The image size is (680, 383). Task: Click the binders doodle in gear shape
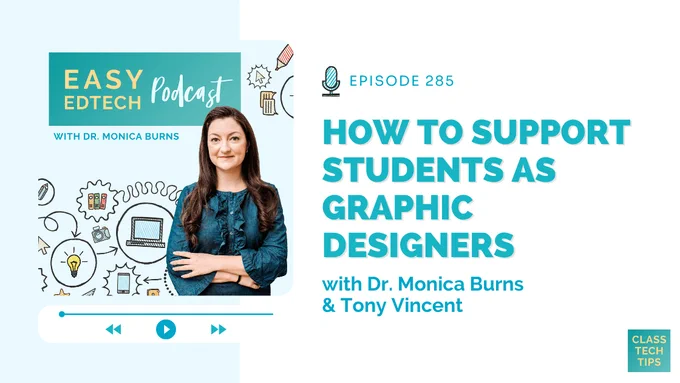(x=97, y=201)
